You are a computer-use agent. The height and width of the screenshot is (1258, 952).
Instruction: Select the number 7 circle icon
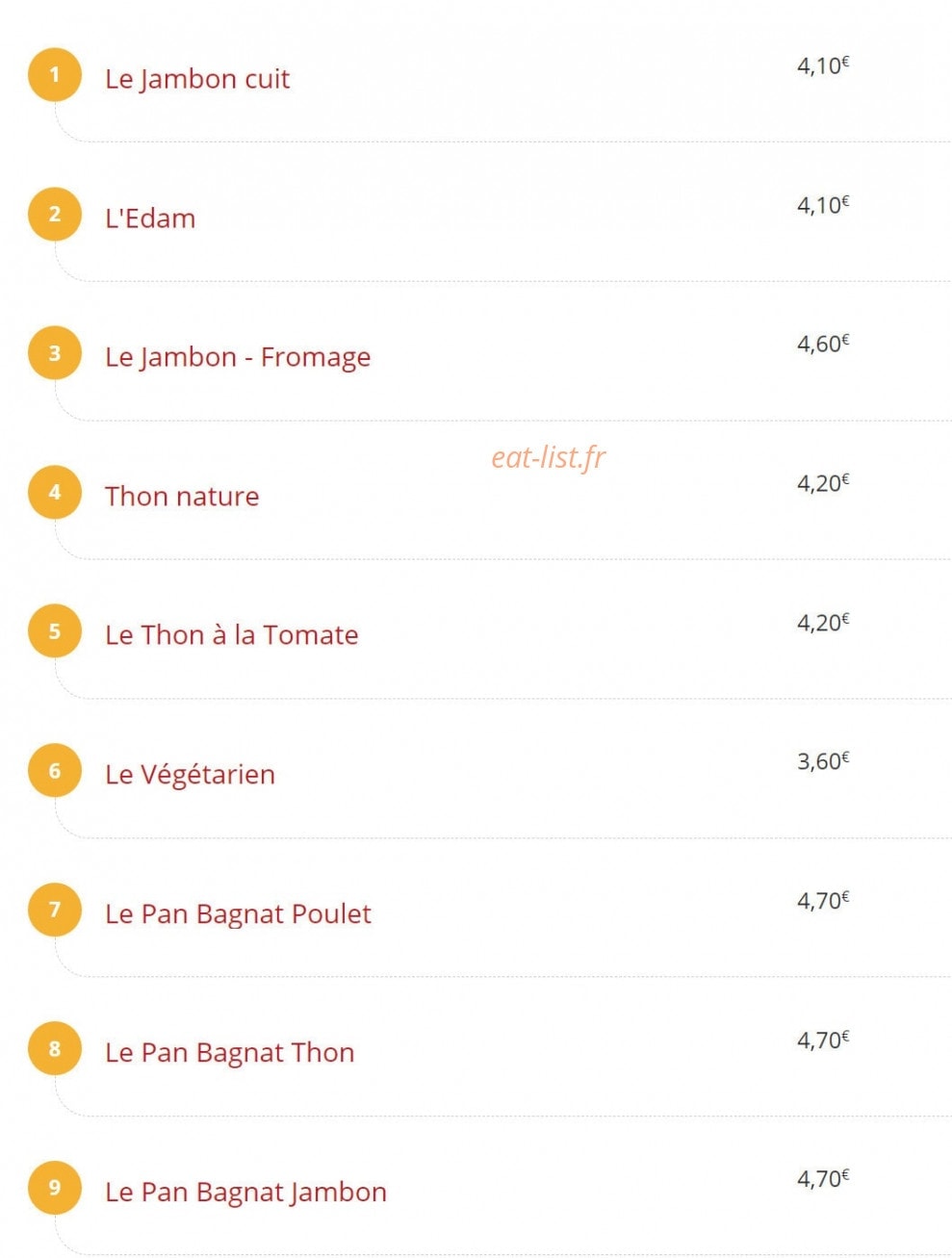55,910
